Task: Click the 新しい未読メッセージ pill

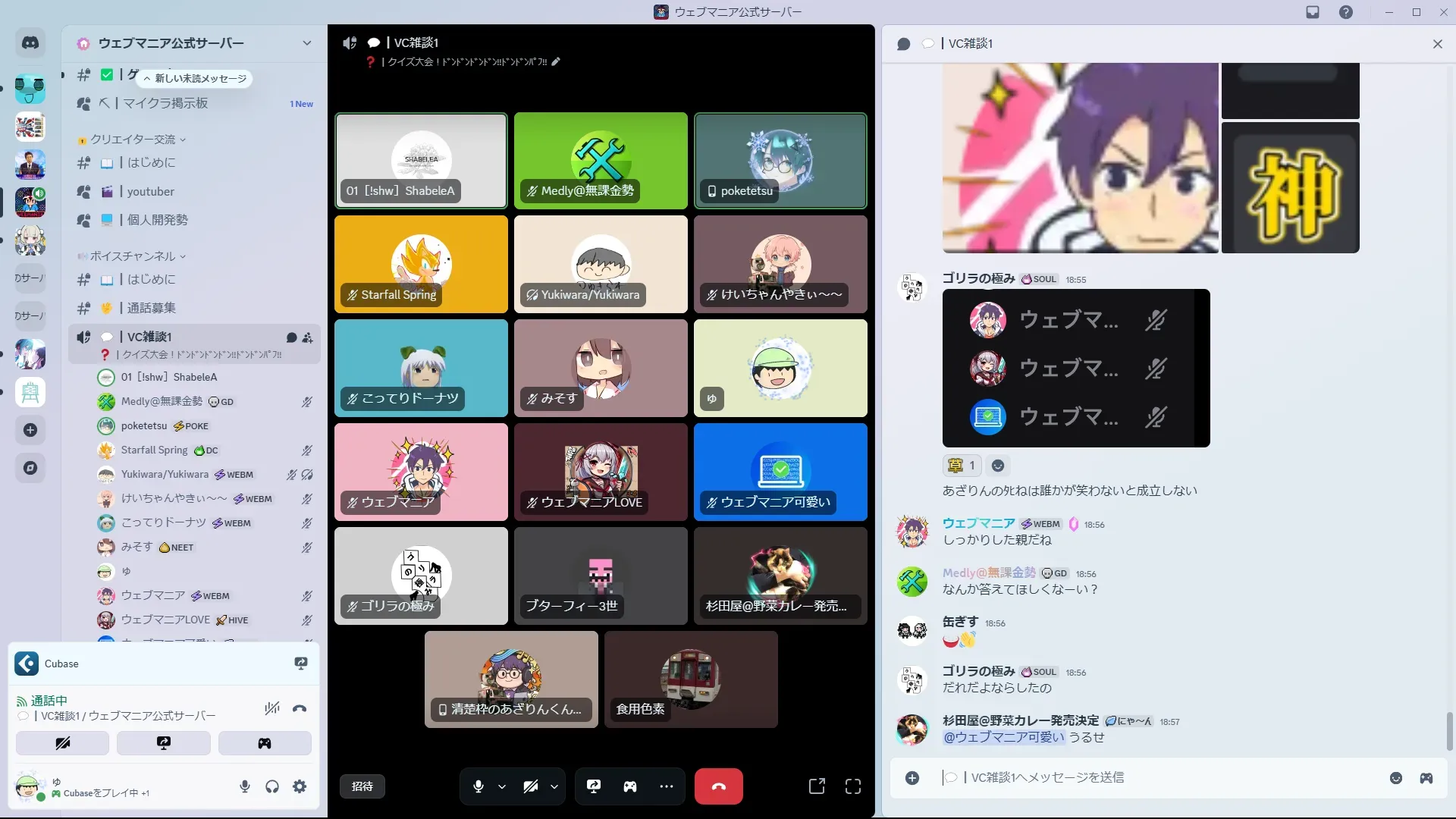Action: tap(196, 78)
